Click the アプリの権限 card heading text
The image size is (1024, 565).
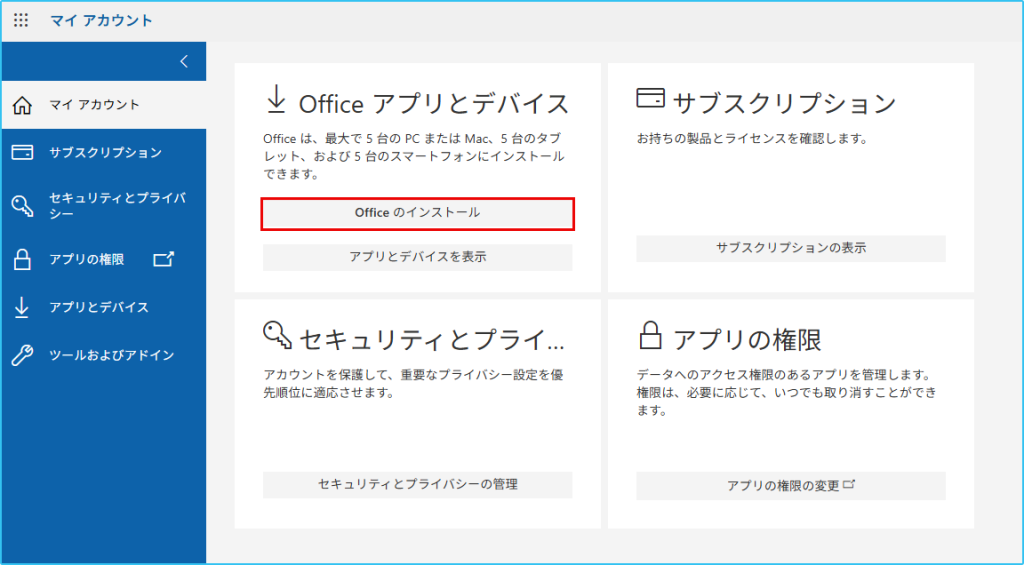(x=746, y=340)
